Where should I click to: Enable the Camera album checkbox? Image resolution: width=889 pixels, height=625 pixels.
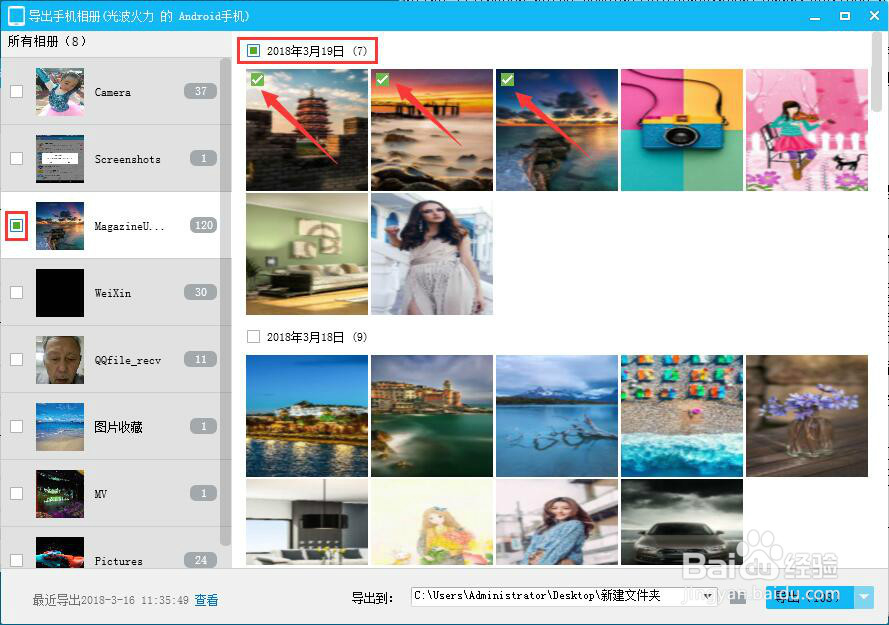click(x=16, y=91)
